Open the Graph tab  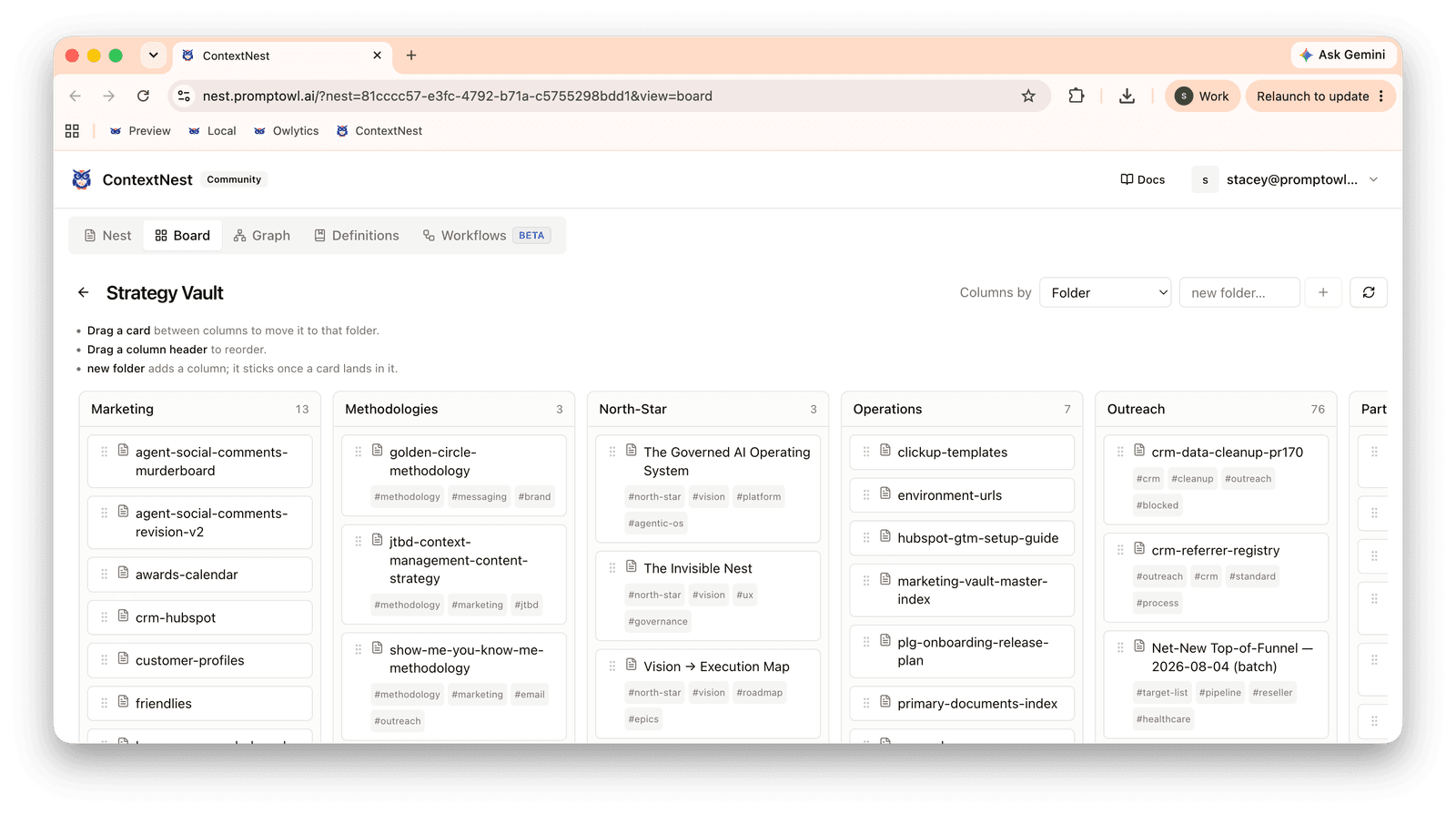(x=262, y=235)
